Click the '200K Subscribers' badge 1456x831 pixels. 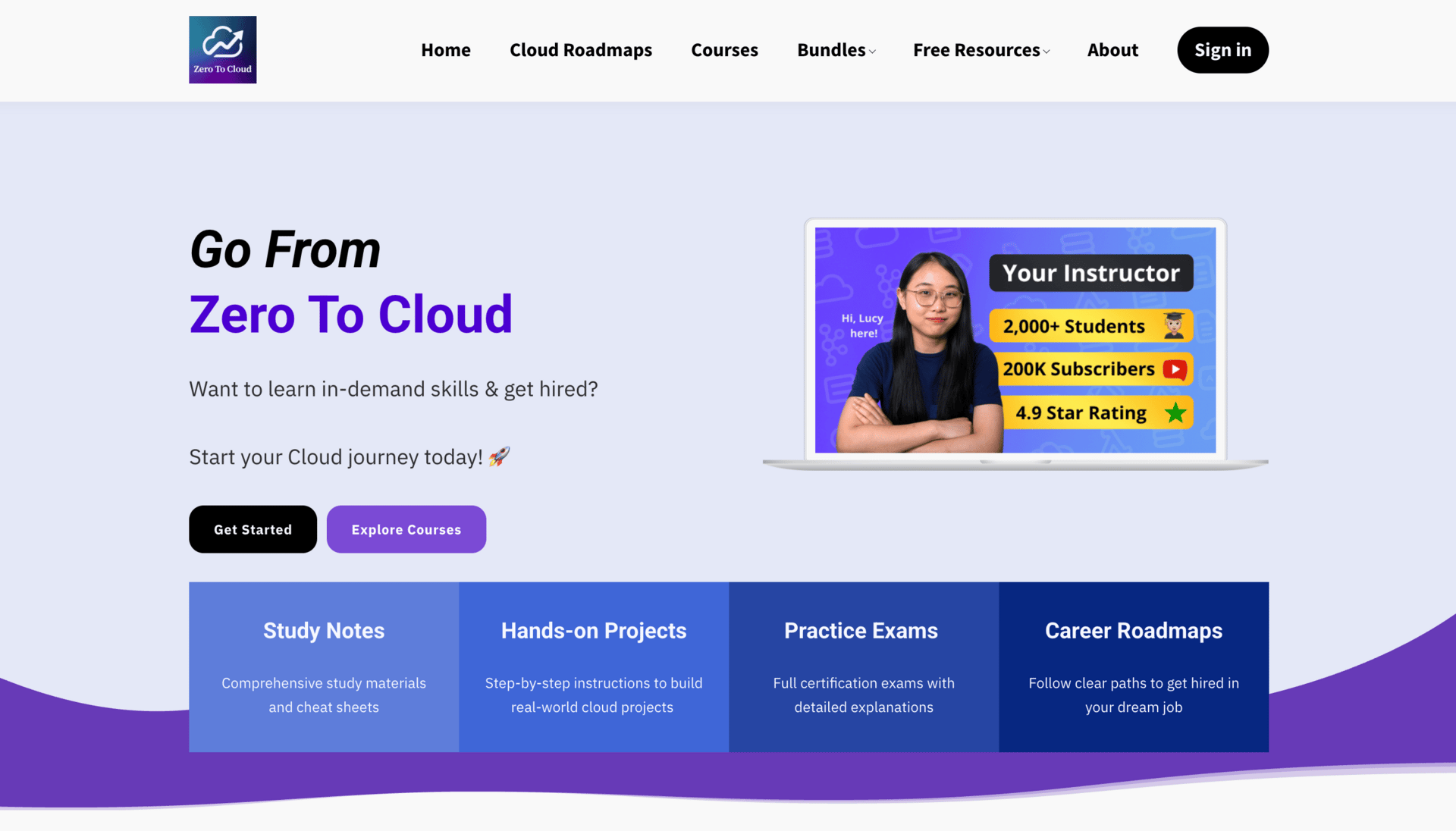tap(1095, 369)
